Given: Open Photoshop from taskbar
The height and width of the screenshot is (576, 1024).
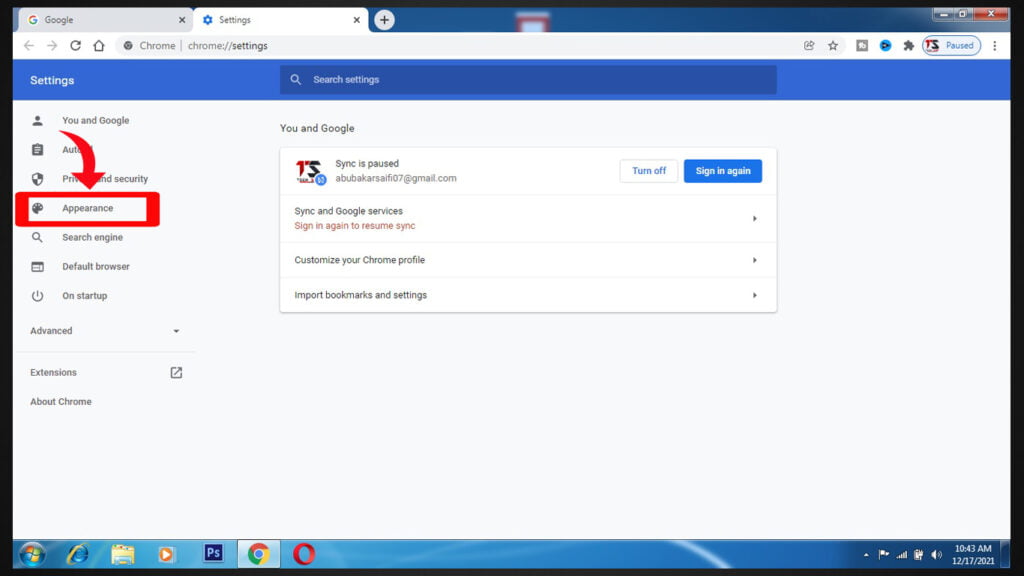Looking at the screenshot, I should 214,554.
